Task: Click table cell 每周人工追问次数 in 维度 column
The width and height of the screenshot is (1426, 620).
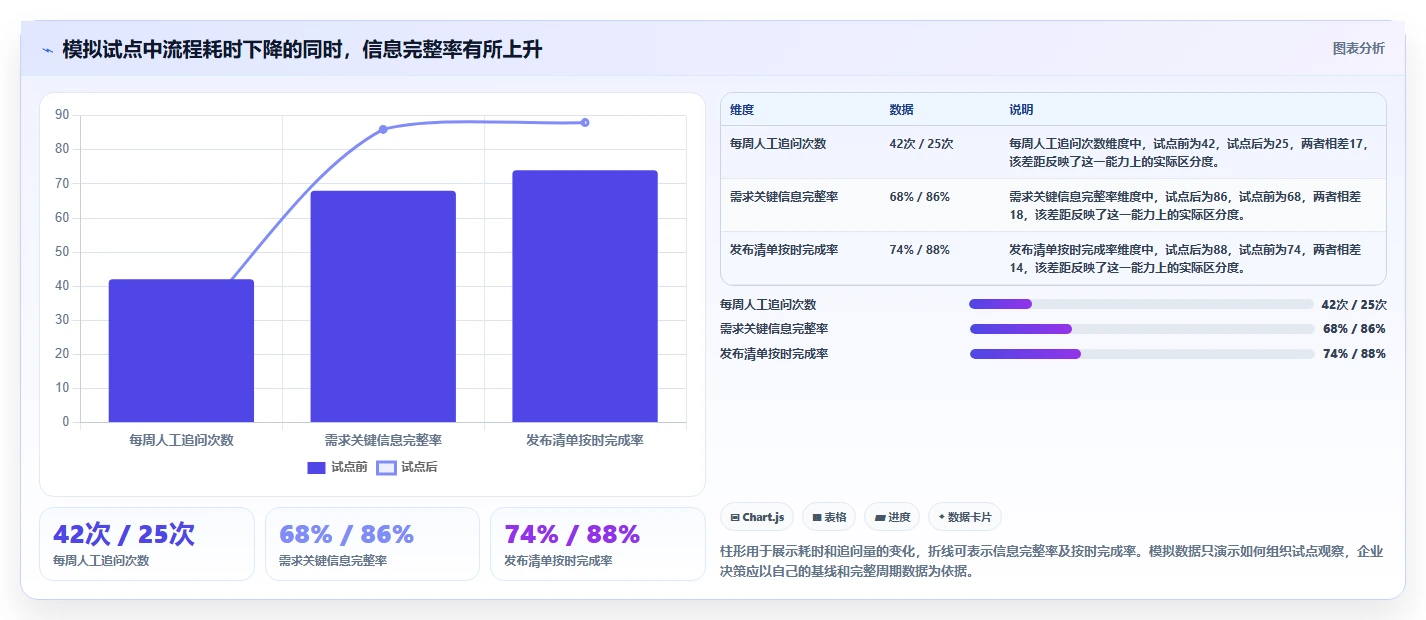Action: (778, 143)
